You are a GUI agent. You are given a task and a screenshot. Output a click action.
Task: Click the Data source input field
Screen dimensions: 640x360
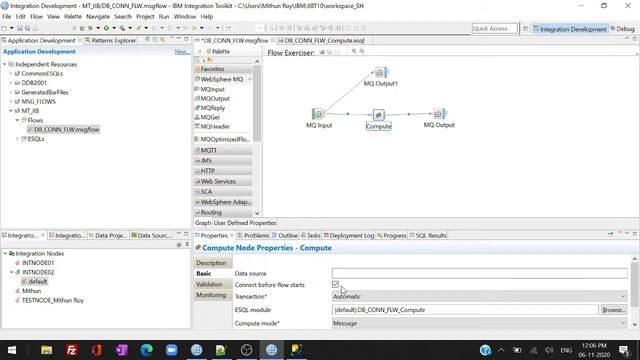click(x=480, y=273)
